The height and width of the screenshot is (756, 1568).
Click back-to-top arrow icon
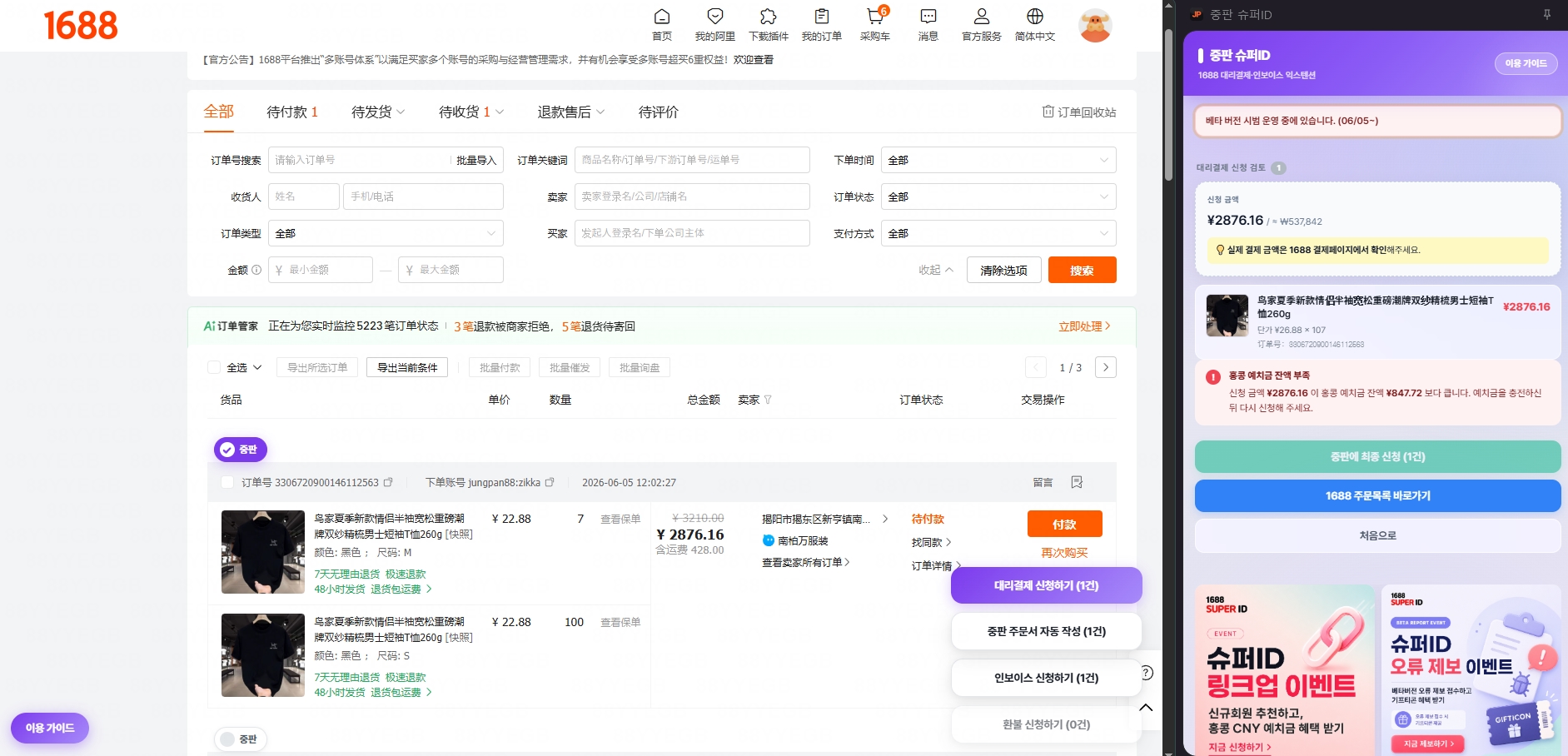[x=1146, y=708]
